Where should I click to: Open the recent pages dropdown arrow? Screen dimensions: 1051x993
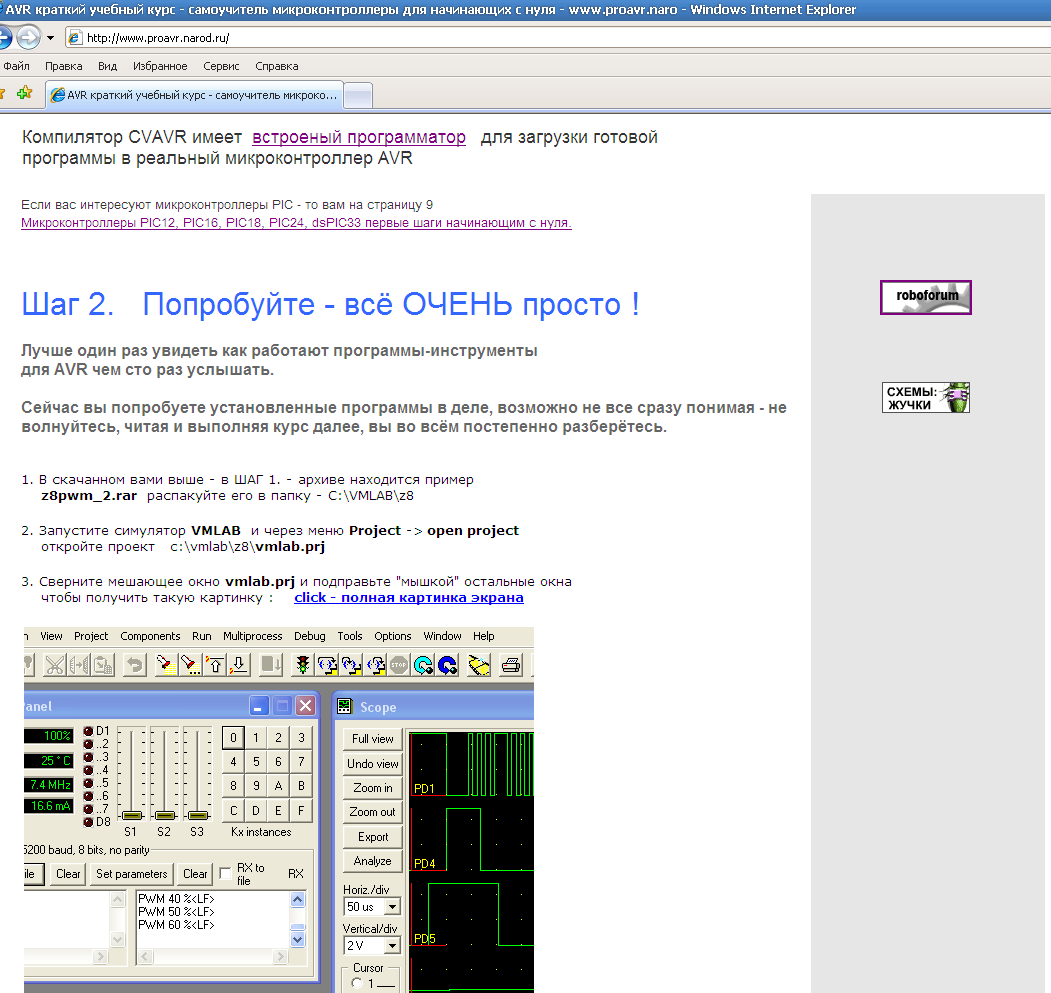50,38
